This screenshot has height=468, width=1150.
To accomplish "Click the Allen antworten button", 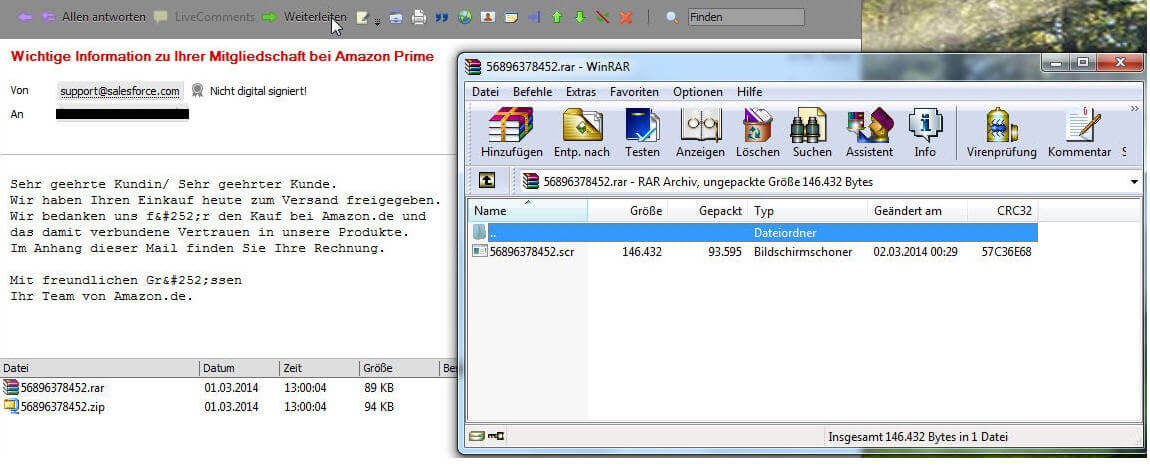I will pos(94,16).
